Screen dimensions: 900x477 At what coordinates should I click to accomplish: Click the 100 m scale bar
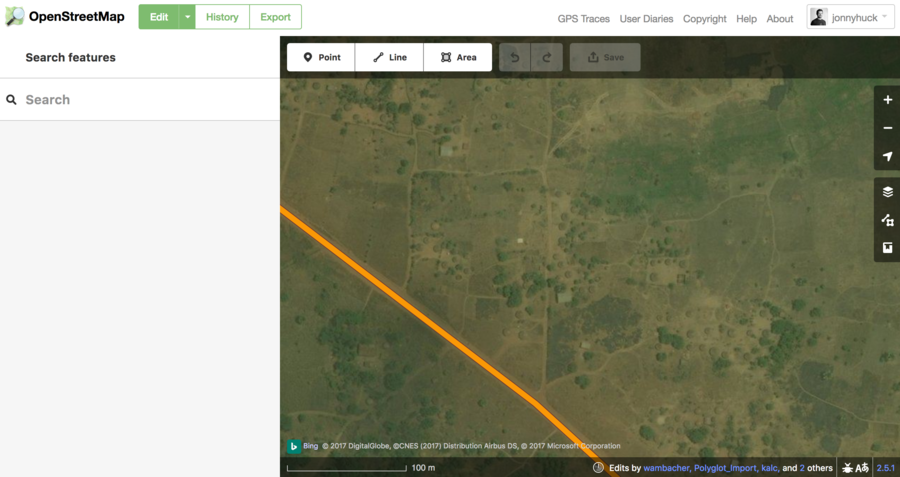[347, 469]
